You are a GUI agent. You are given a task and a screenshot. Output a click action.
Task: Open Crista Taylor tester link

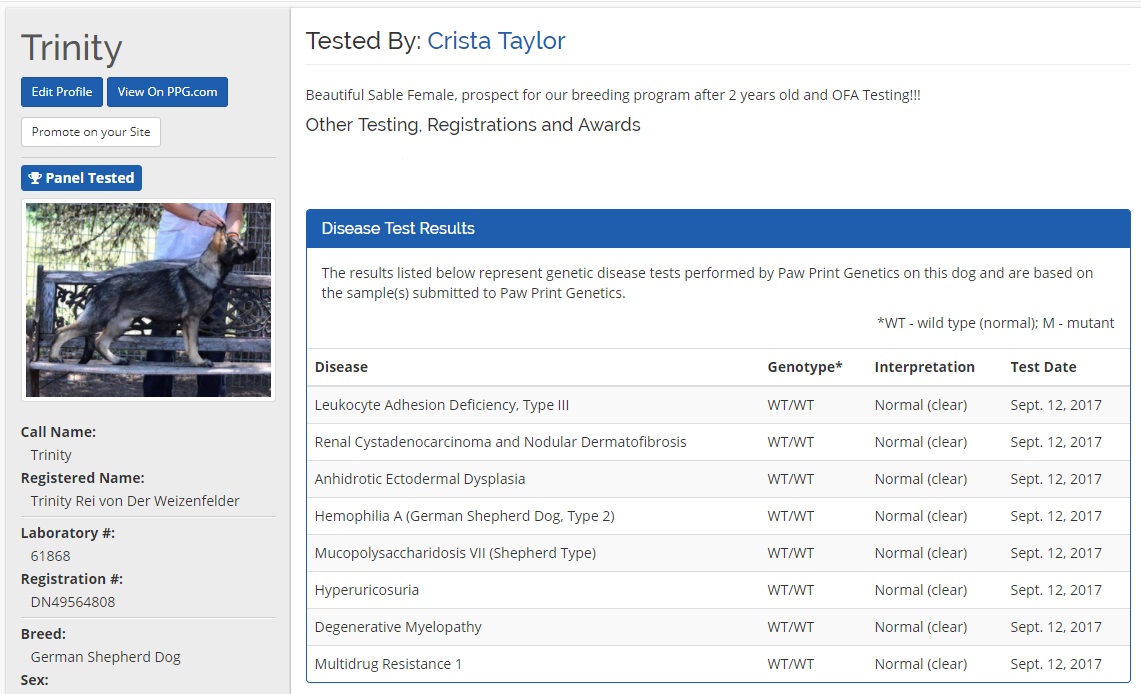tap(496, 41)
